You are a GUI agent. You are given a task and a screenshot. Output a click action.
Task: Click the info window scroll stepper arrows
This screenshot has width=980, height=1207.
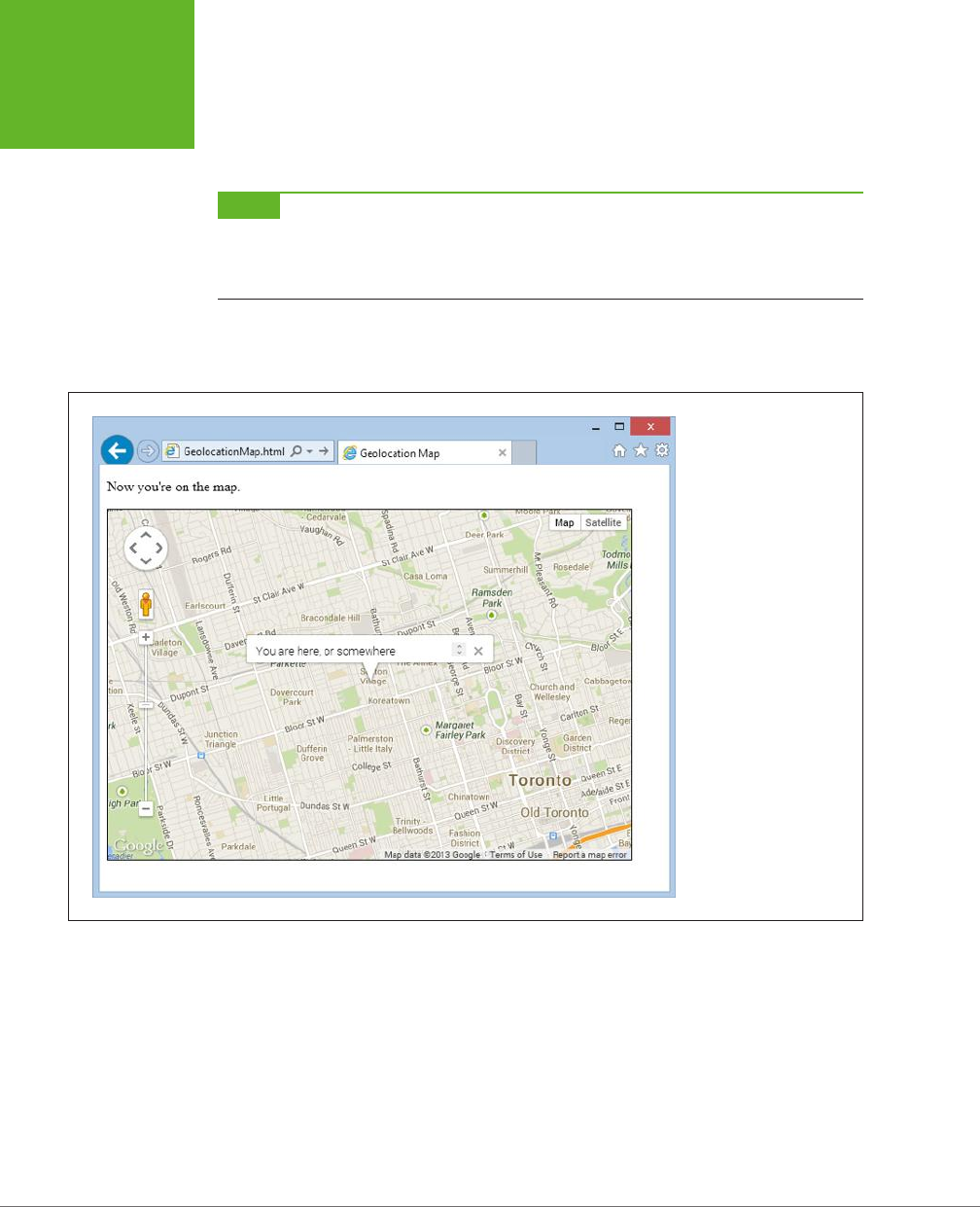click(x=460, y=650)
